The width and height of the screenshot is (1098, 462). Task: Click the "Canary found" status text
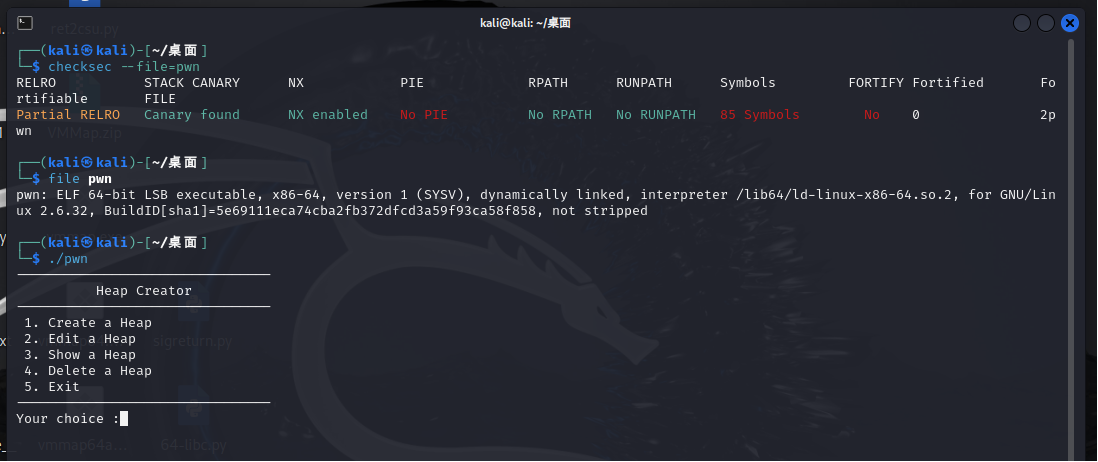click(192, 115)
